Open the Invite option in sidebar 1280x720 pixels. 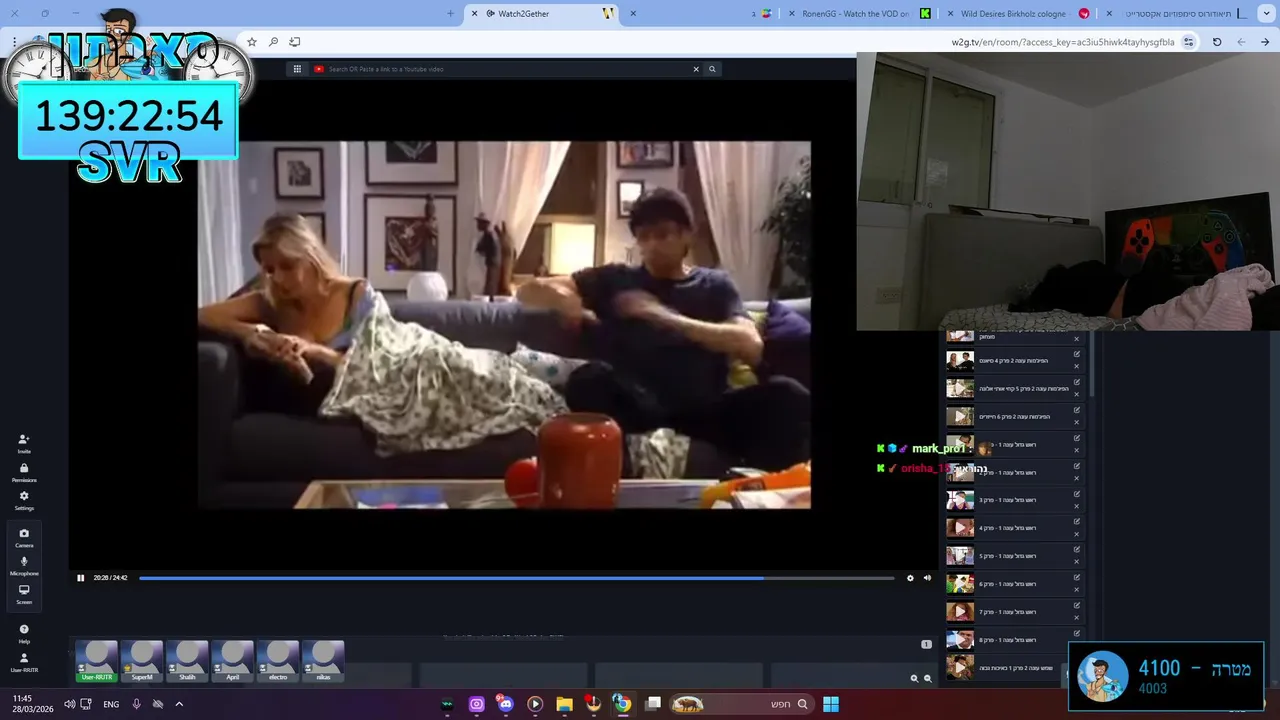click(x=24, y=443)
